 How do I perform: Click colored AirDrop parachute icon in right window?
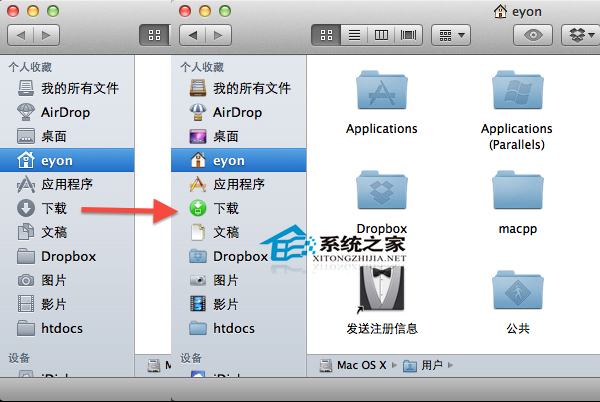pos(198,112)
